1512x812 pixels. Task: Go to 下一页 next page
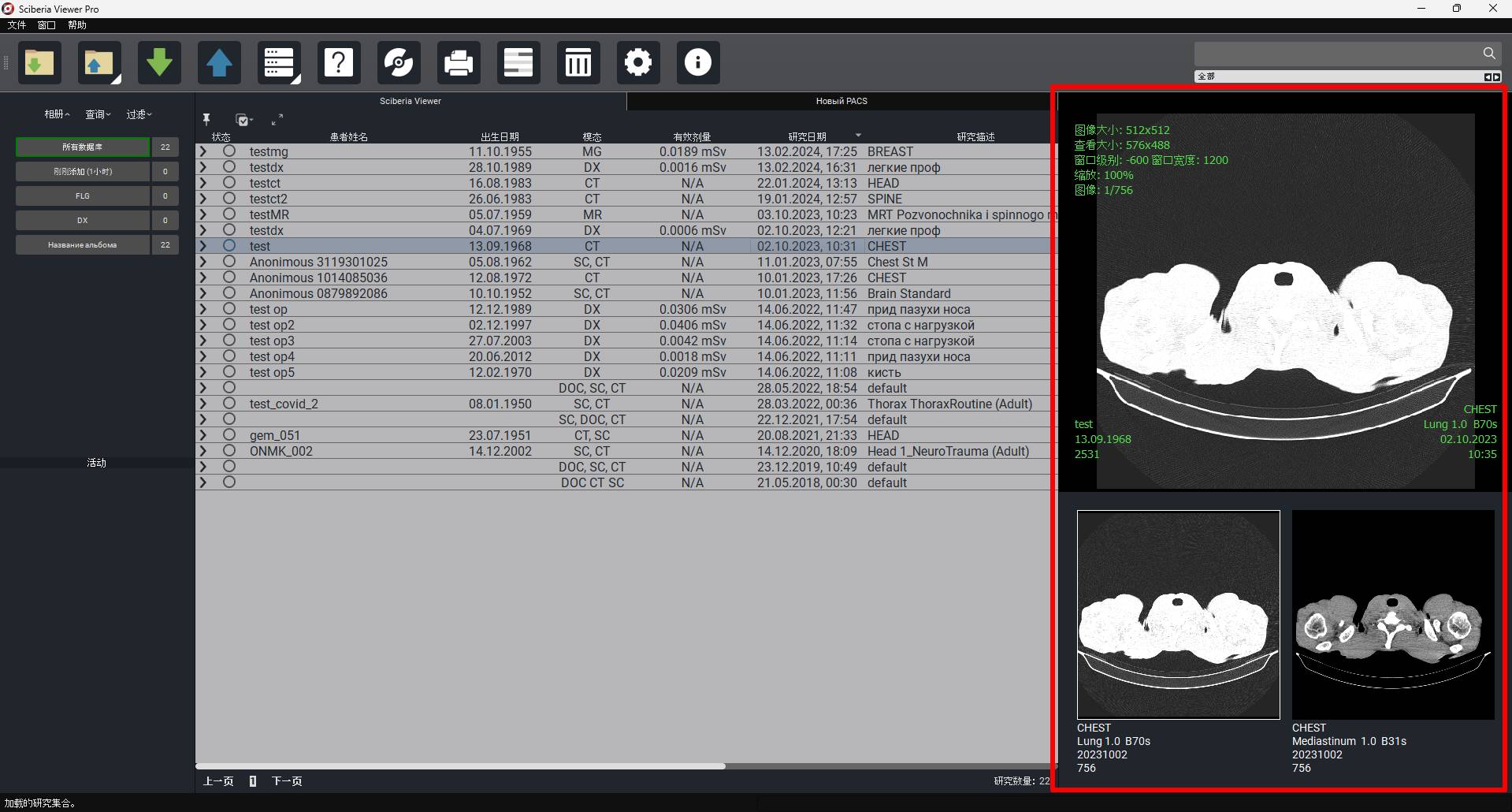pos(287,781)
